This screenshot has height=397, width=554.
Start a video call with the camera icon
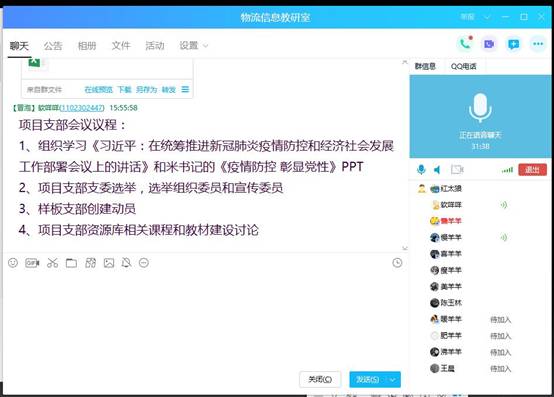point(489,44)
